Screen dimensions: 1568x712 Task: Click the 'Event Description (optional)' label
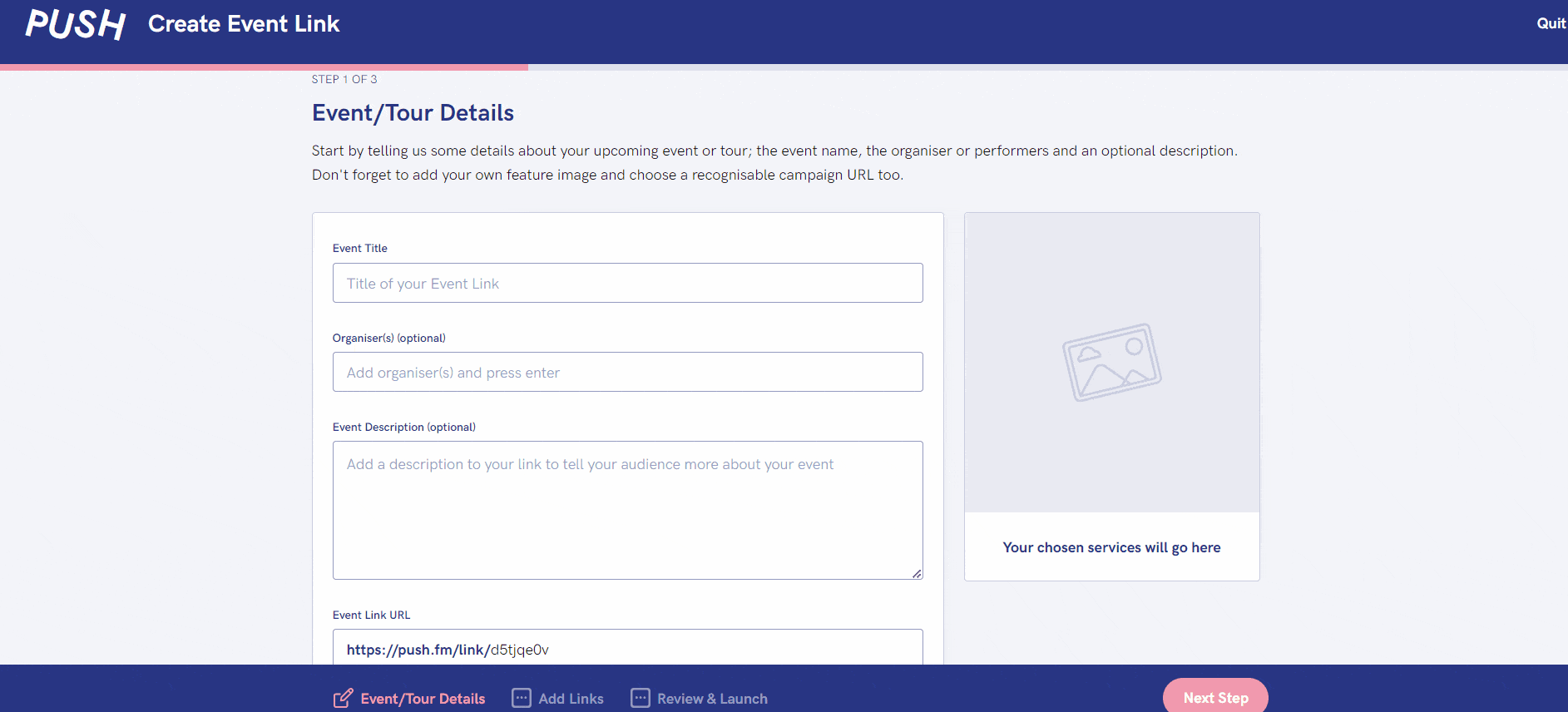click(x=404, y=427)
